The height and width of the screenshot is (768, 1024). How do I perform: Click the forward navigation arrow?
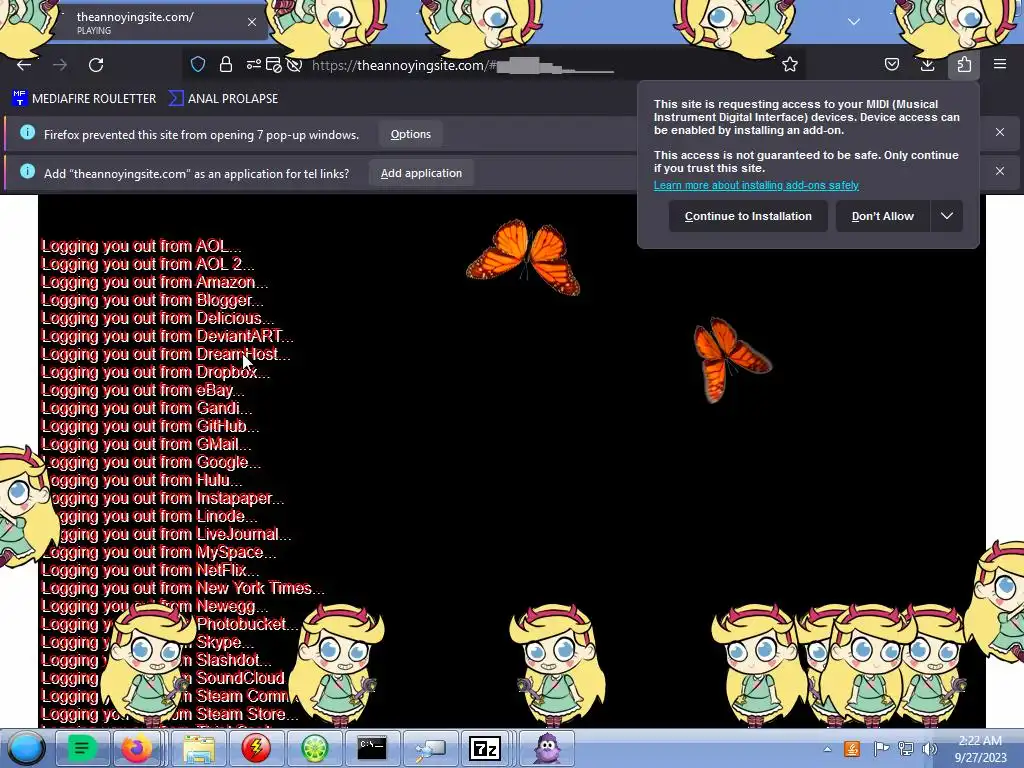tap(60, 65)
